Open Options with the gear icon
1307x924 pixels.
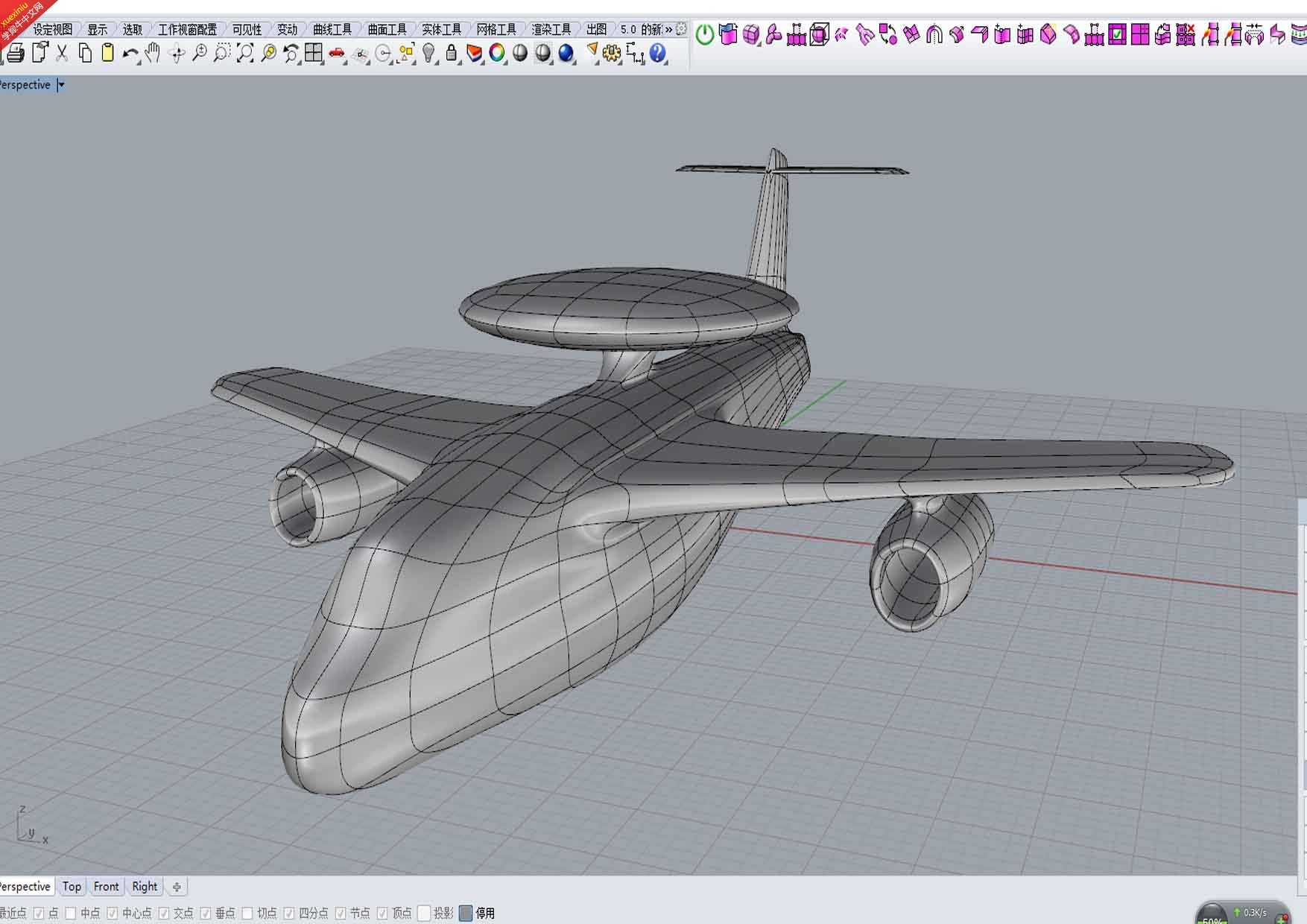point(612,53)
